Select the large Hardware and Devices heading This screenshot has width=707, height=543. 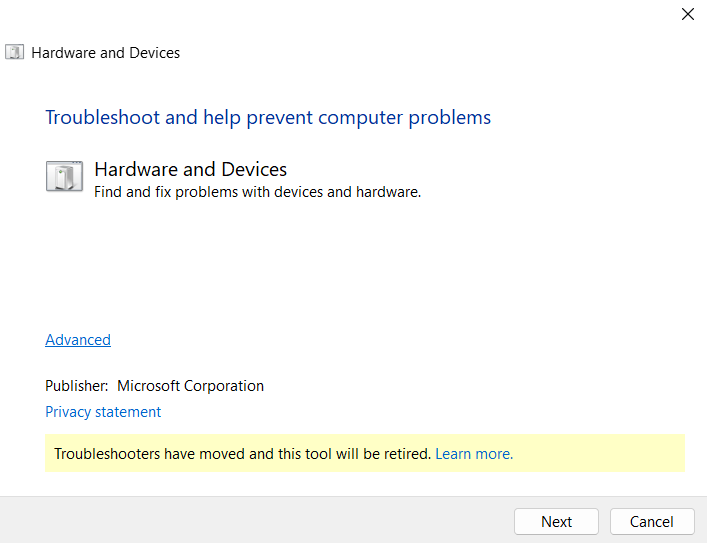coord(190,170)
